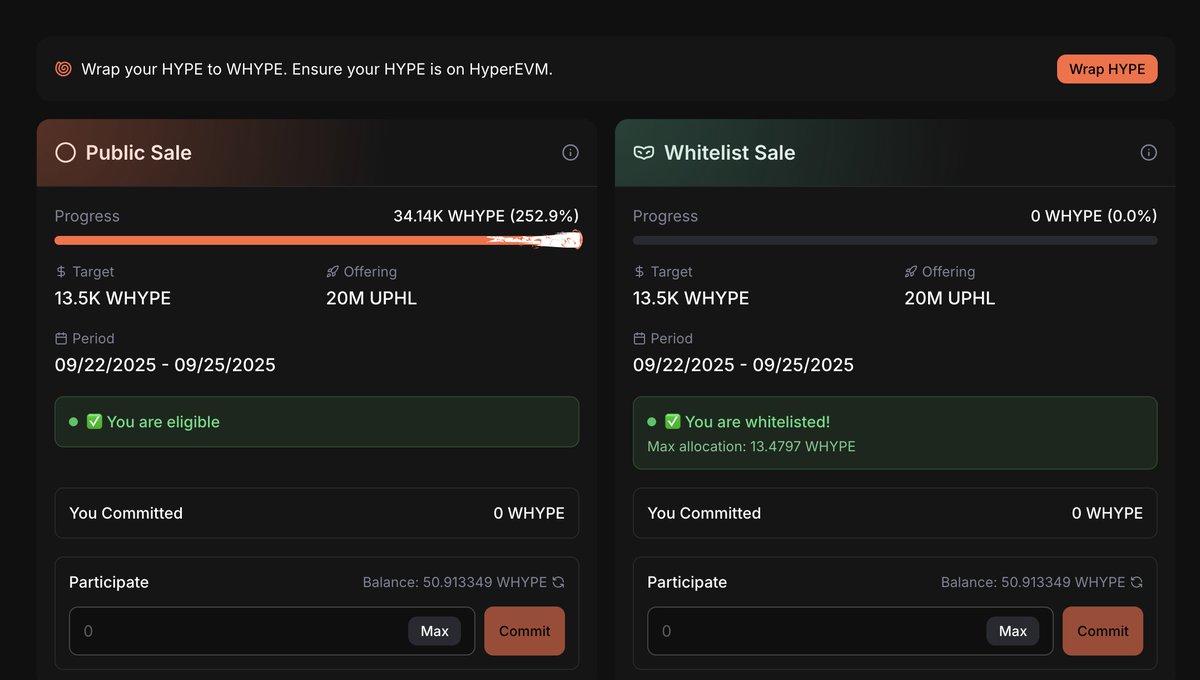Open Public Sale info icon

tap(570, 153)
